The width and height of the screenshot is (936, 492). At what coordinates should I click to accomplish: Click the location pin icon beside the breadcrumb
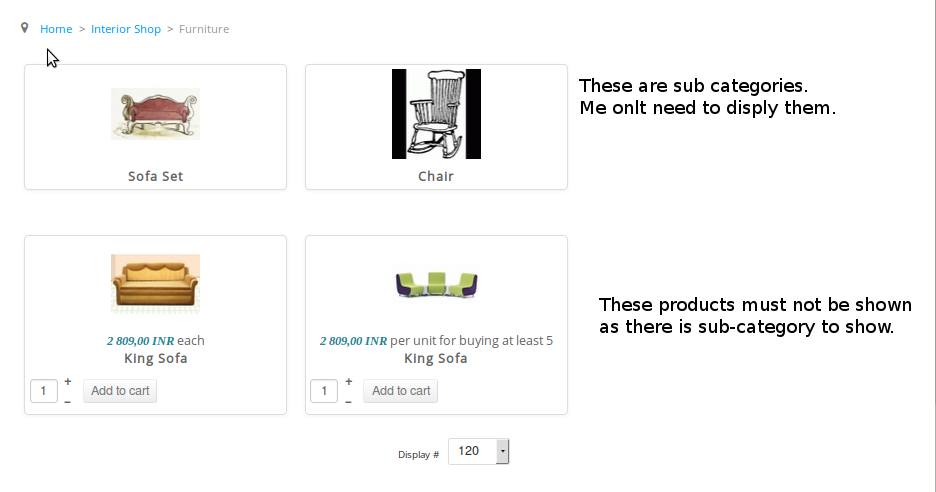tap(25, 28)
